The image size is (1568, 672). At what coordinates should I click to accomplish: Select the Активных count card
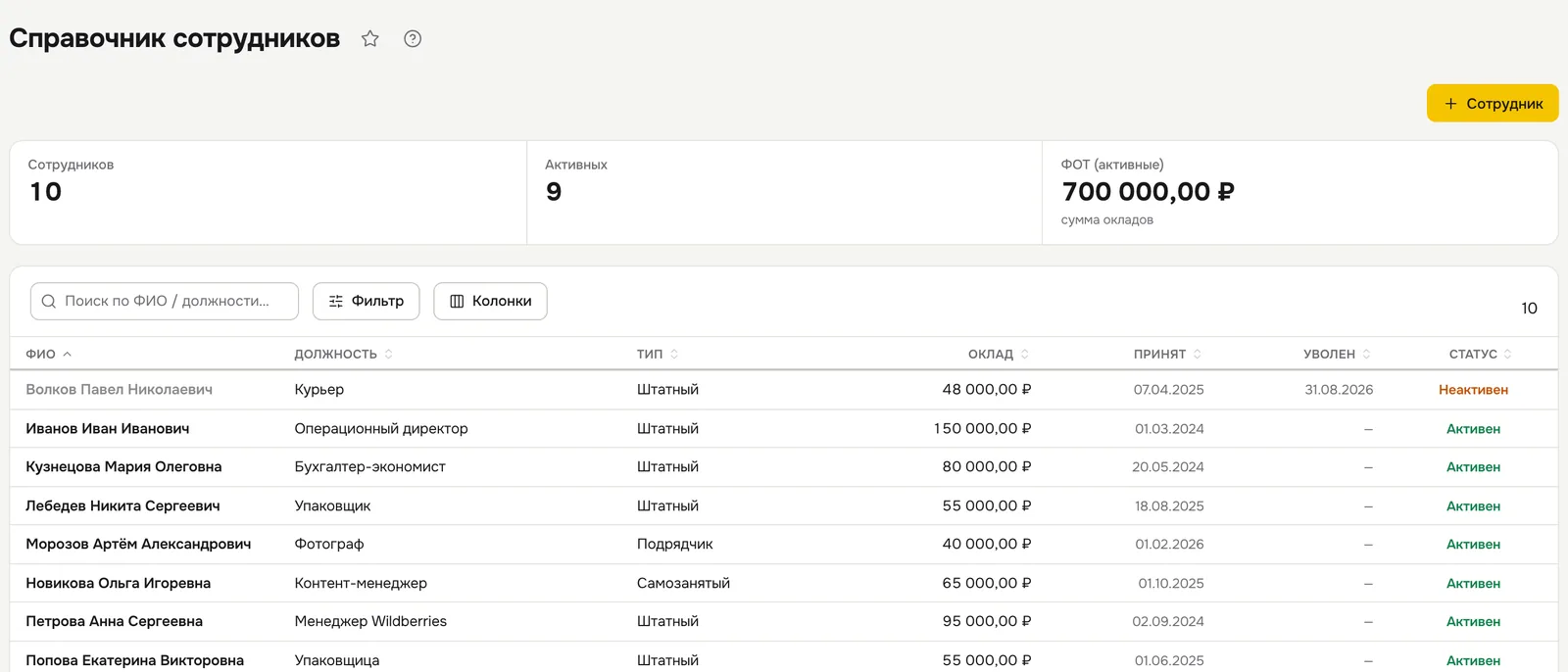pos(785,193)
